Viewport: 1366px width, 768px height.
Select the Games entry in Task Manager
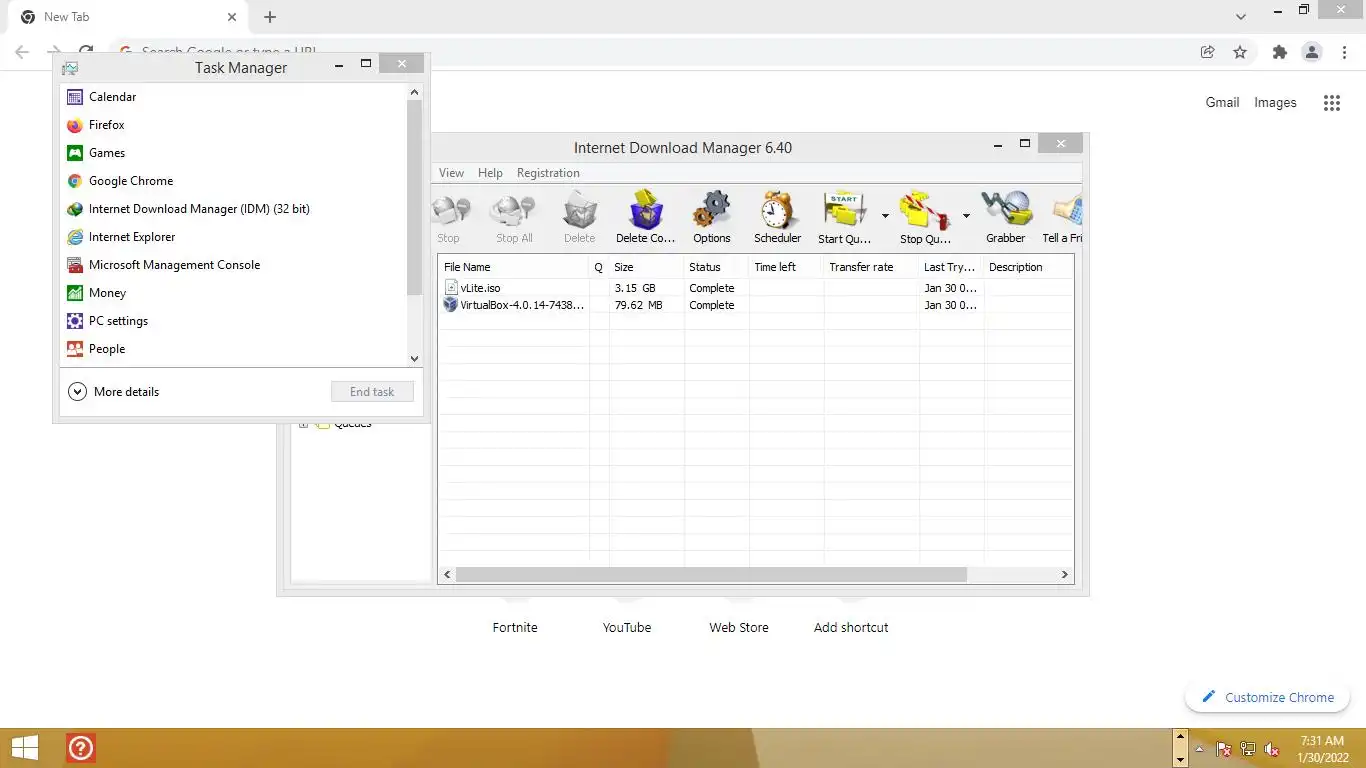234,153
